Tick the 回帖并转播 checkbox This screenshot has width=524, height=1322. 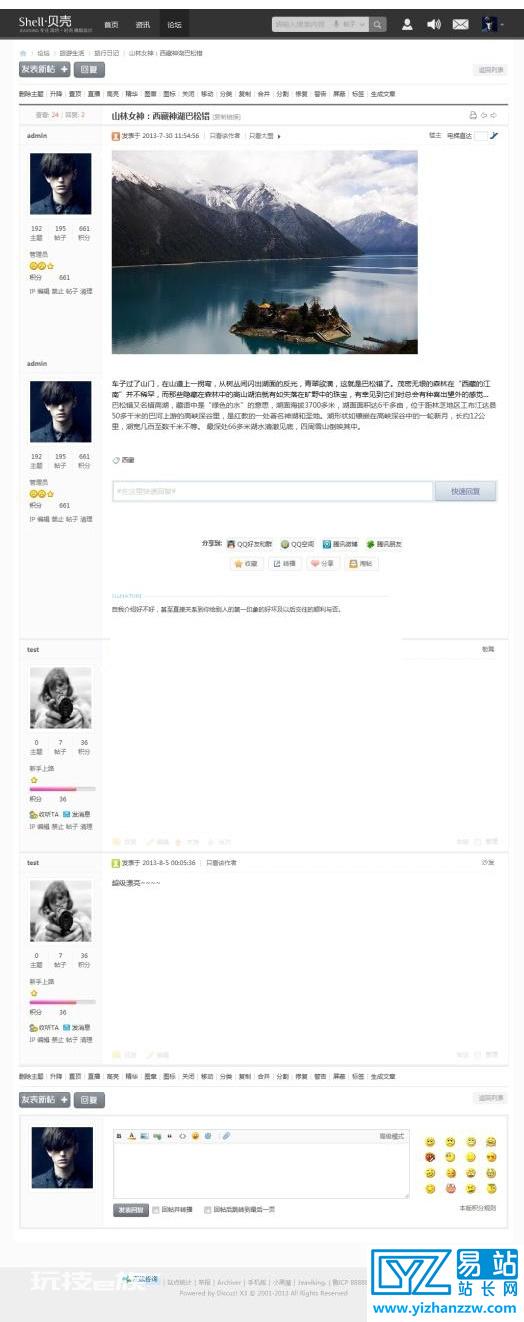tap(157, 1209)
